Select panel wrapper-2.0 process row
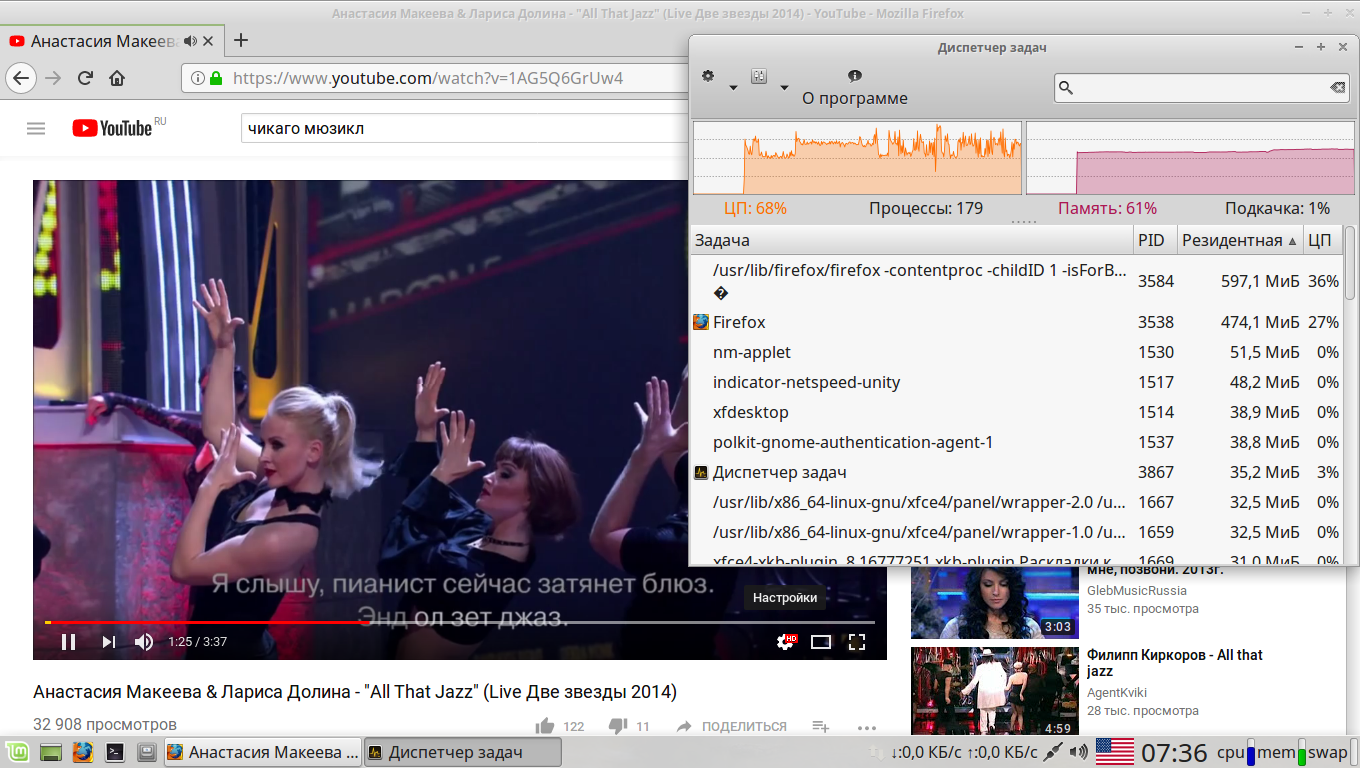 click(x=1016, y=502)
